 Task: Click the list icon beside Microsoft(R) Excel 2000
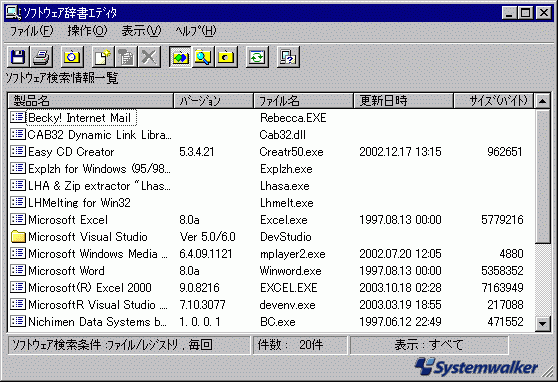18,287
